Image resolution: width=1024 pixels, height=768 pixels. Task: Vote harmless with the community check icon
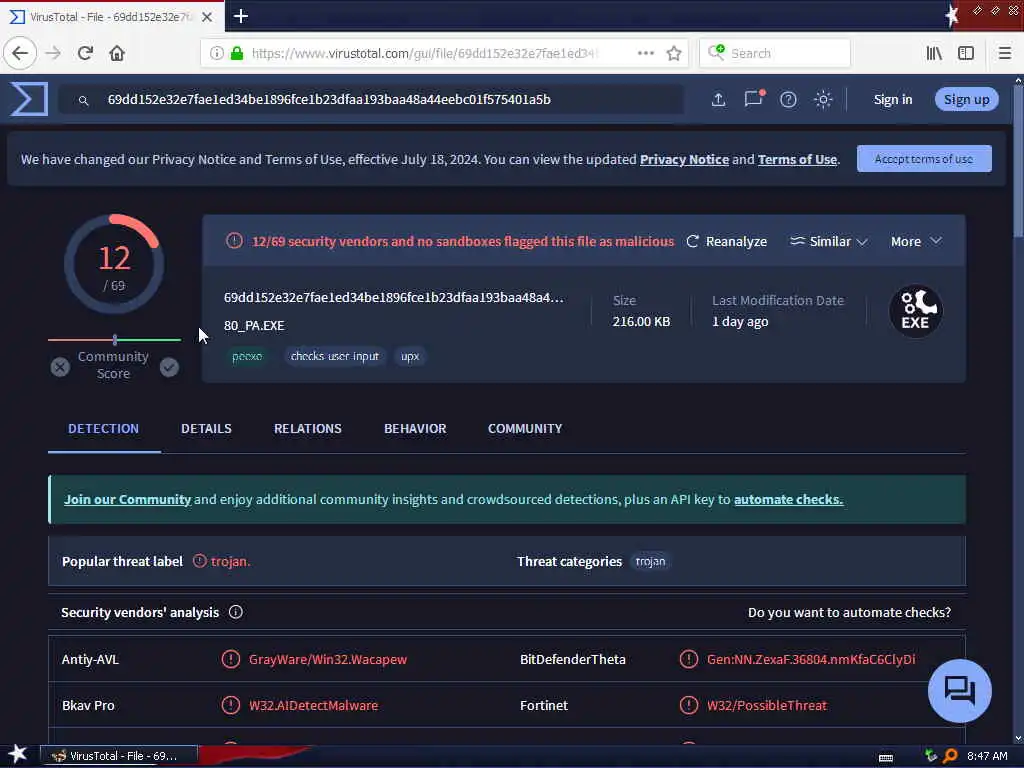pyautogui.click(x=169, y=367)
